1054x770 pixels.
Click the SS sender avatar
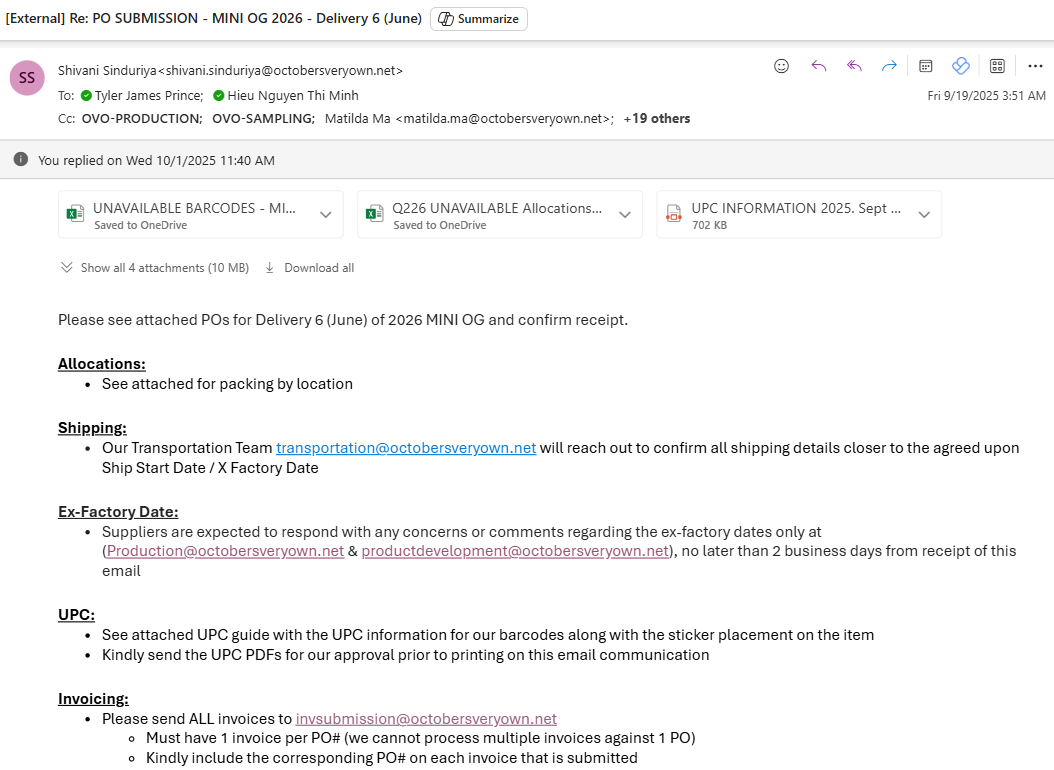(x=27, y=78)
